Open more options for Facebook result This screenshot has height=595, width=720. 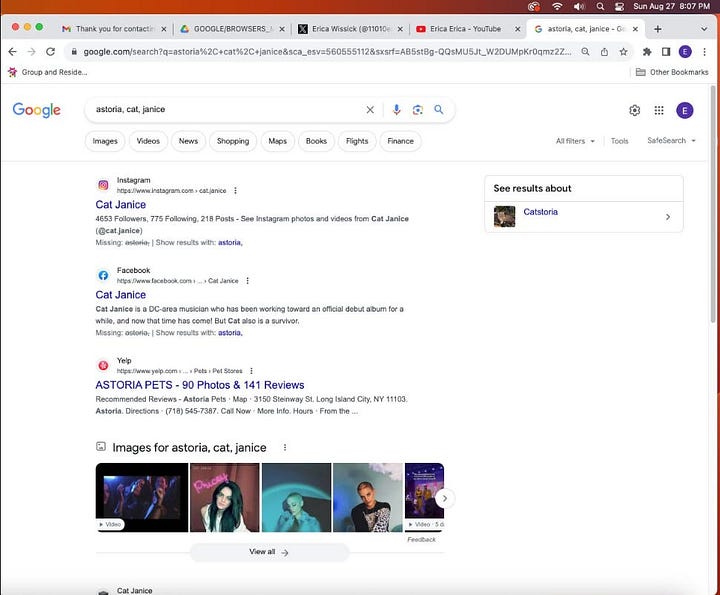click(248, 281)
